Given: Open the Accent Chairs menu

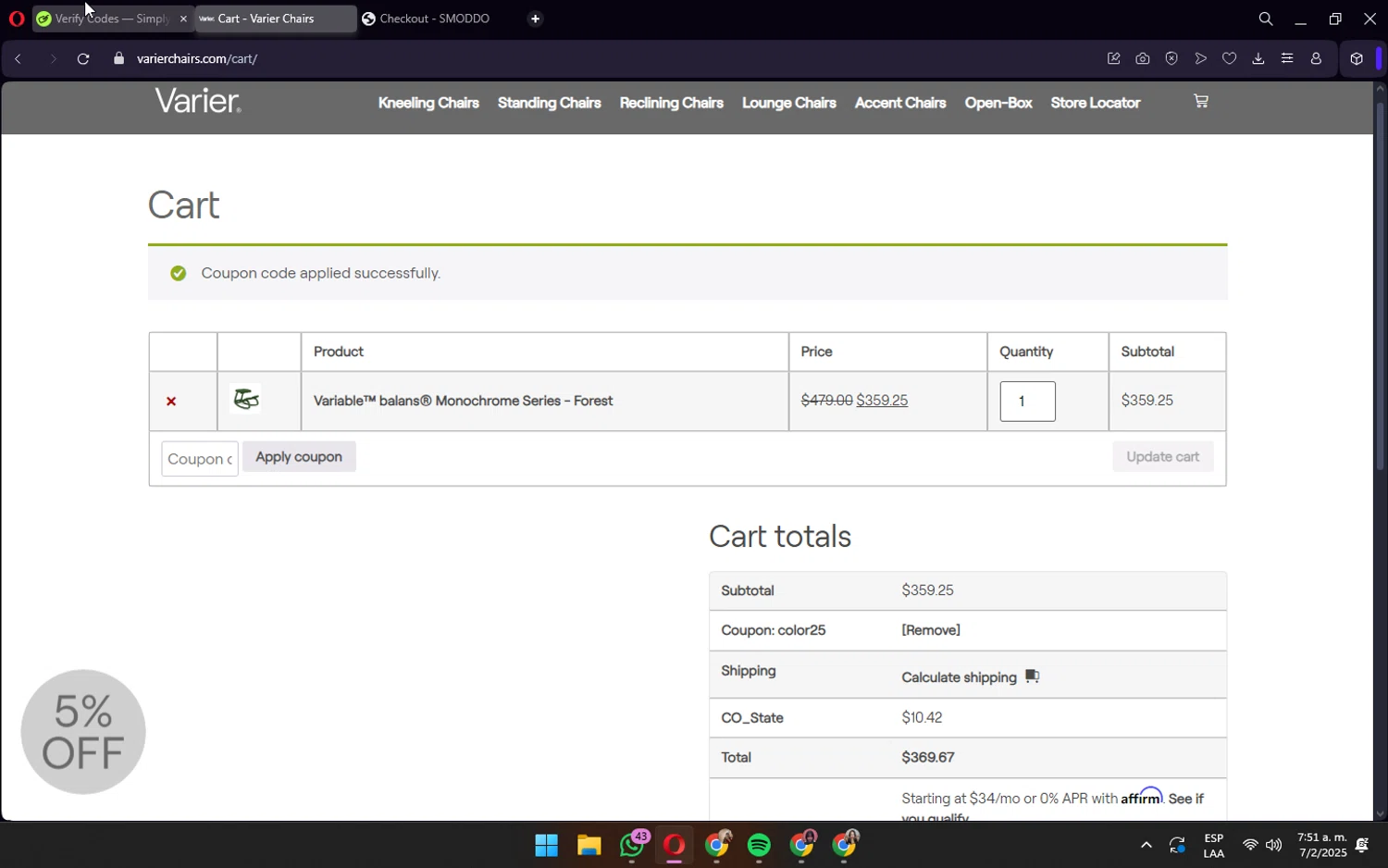Looking at the screenshot, I should tap(900, 103).
